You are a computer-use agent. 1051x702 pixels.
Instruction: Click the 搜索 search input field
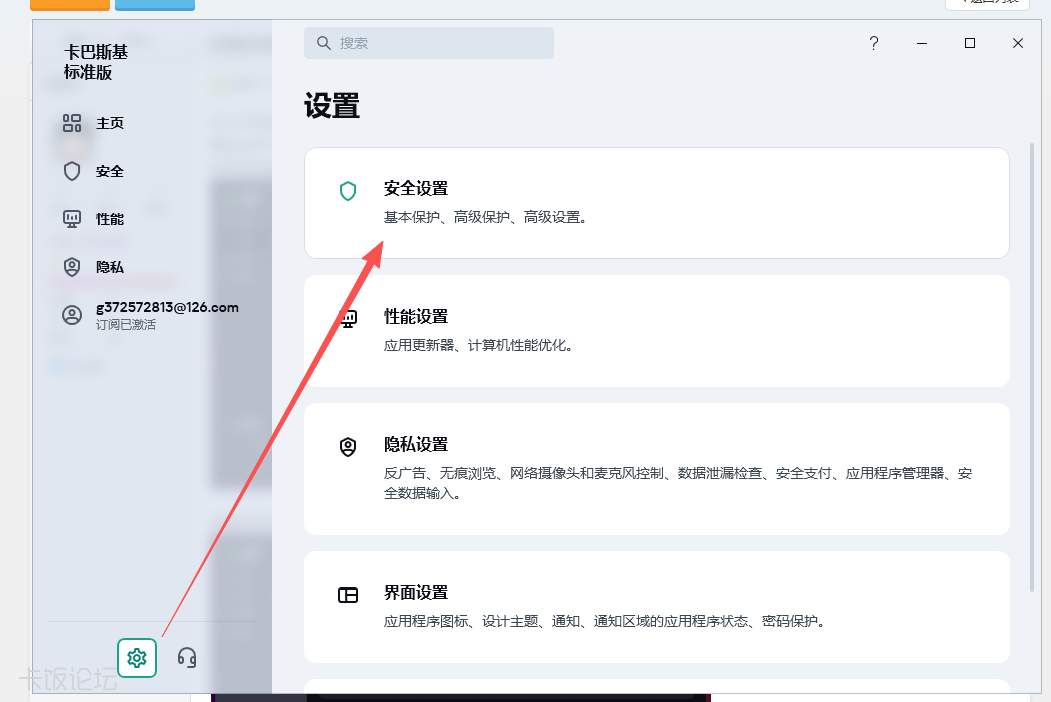pos(429,43)
